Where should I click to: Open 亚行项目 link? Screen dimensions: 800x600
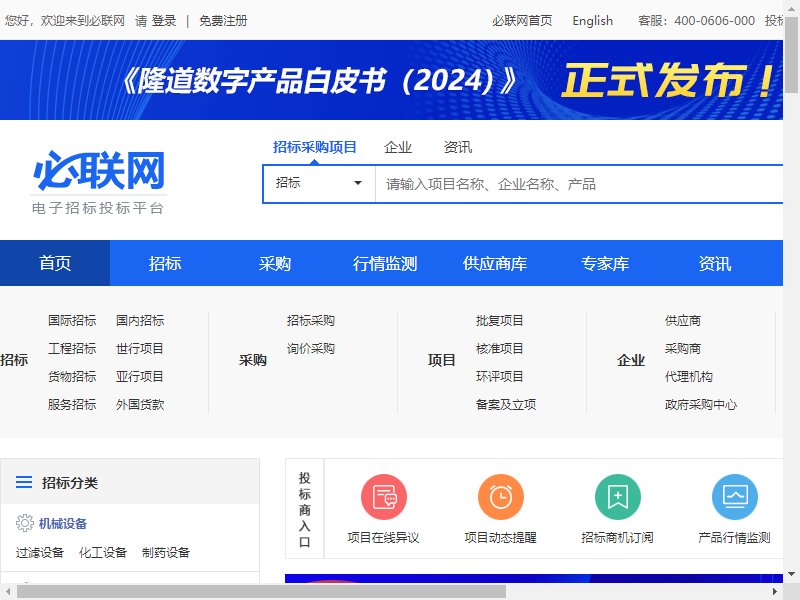140,377
